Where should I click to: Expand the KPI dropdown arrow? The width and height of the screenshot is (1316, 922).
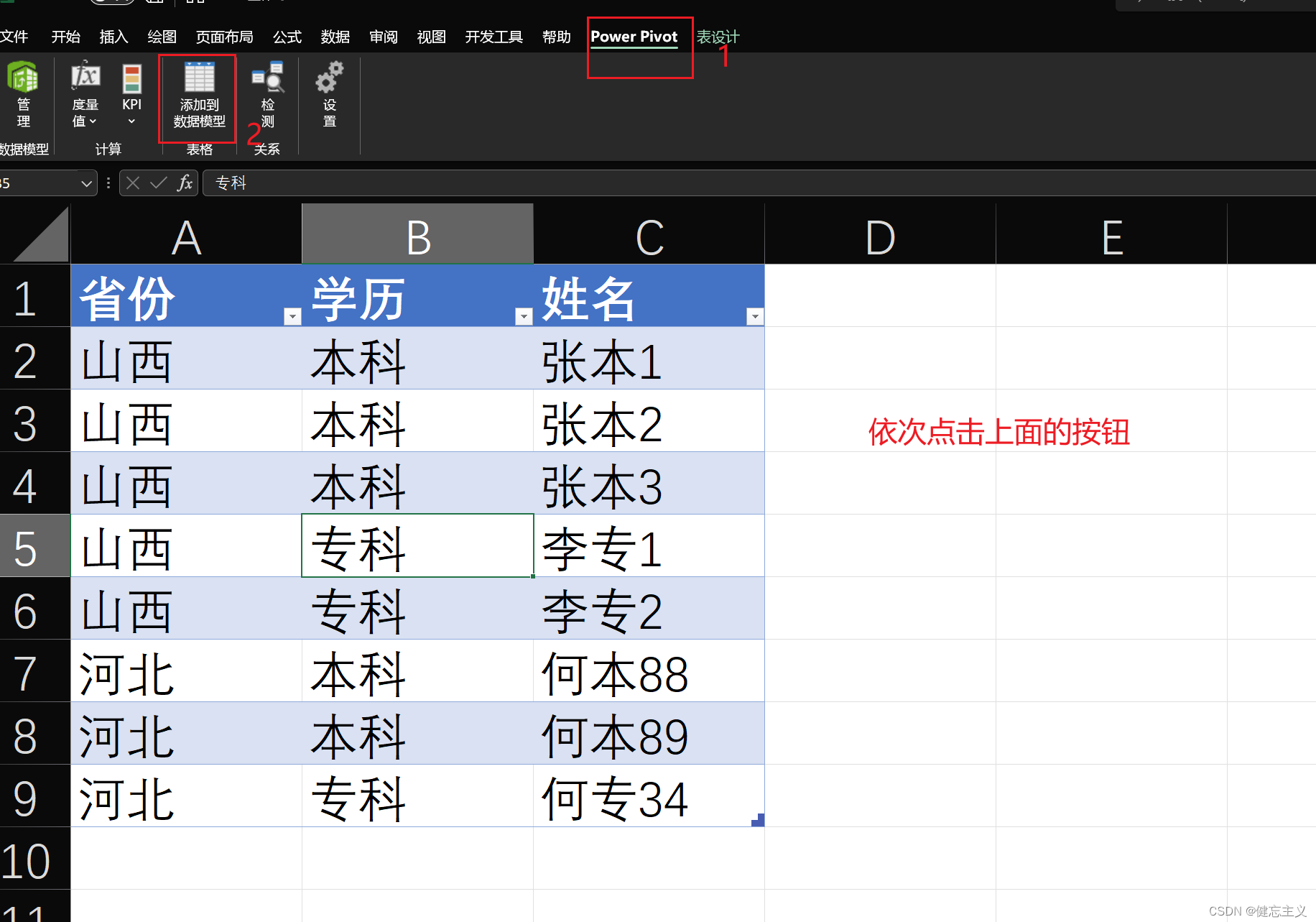[x=131, y=120]
